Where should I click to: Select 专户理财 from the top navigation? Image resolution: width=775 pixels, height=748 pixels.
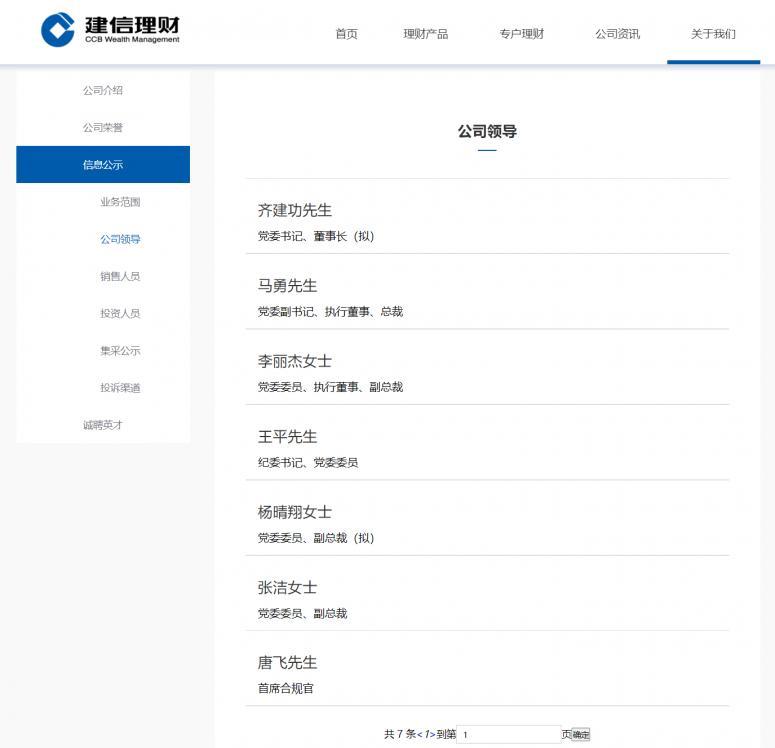pos(522,34)
